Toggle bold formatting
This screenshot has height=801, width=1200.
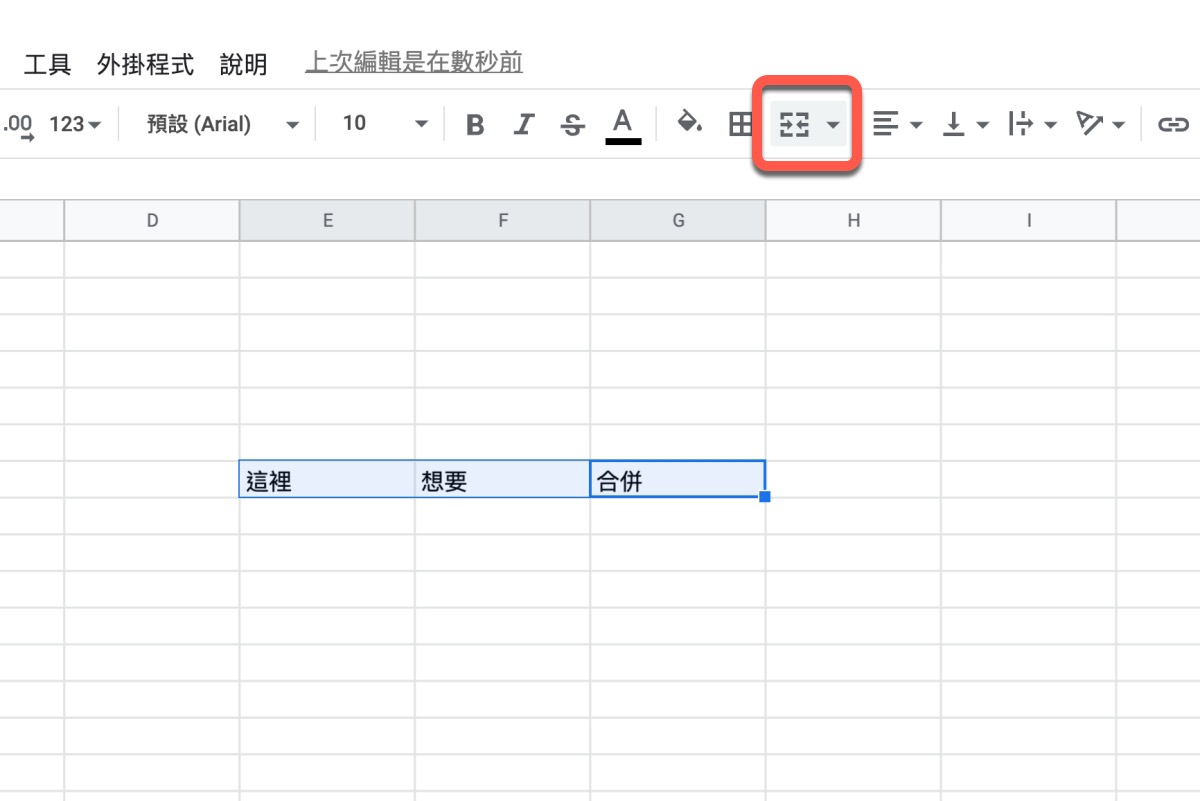[x=475, y=125]
